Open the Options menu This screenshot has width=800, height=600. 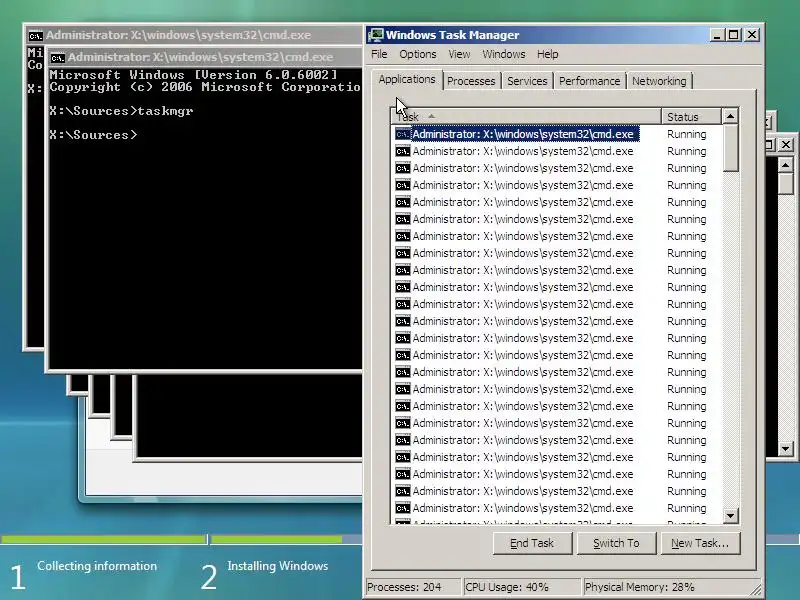(x=417, y=54)
